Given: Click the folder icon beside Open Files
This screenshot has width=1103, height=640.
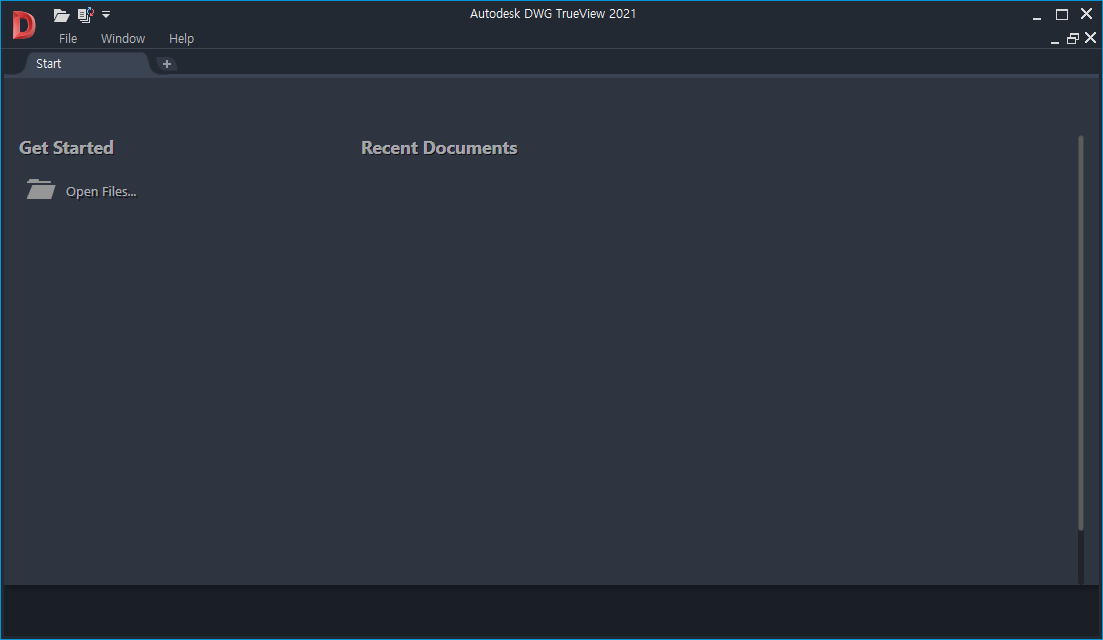Looking at the screenshot, I should (41, 189).
